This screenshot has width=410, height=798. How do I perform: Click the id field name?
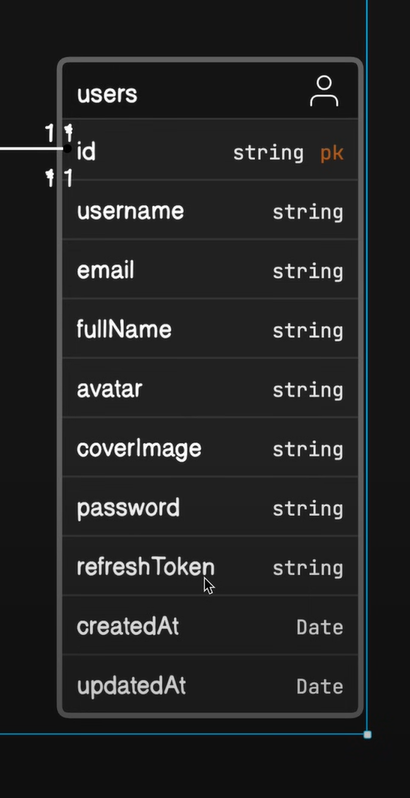pyautogui.click(x=86, y=152)
